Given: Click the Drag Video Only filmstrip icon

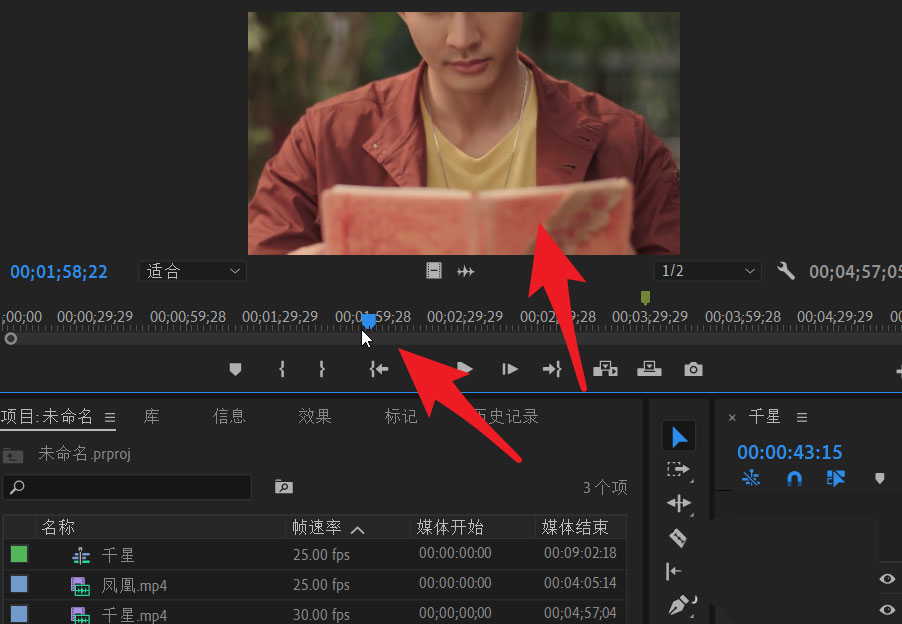Looking at the screenshot, I should coord(434,271).
